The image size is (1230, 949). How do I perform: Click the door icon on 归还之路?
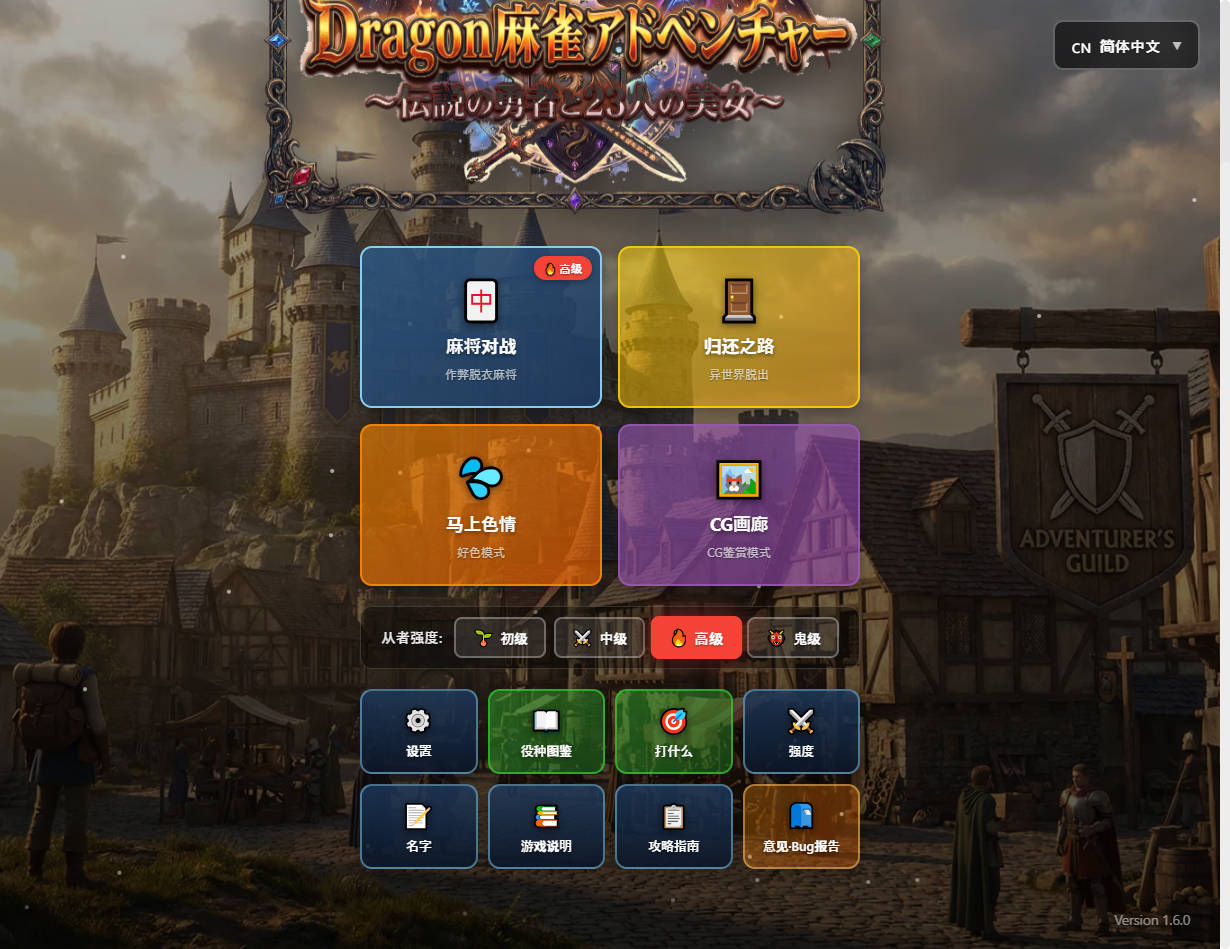click(739, 300)
